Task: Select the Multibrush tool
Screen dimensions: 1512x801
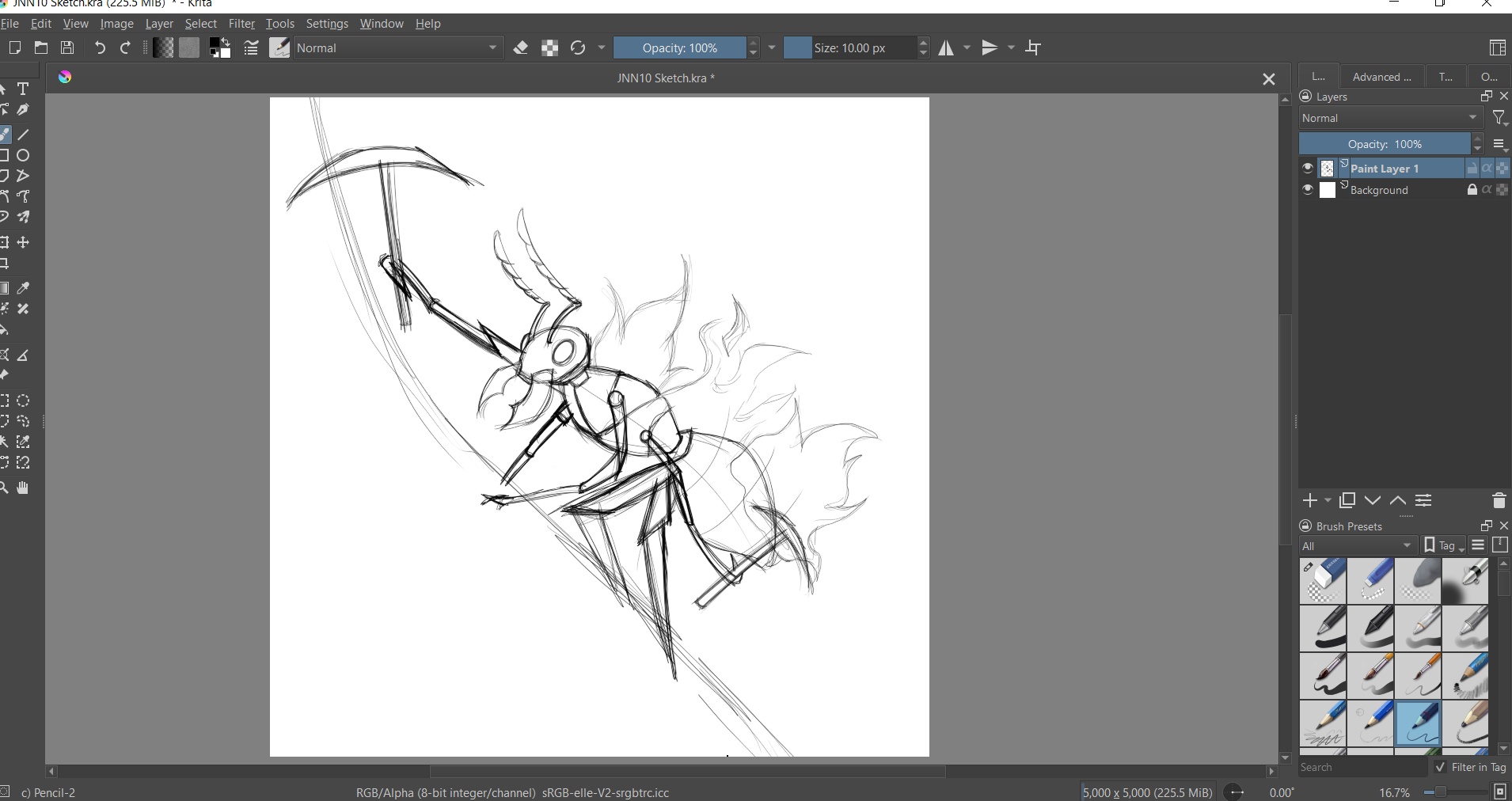Action: [x=23, y=217]
